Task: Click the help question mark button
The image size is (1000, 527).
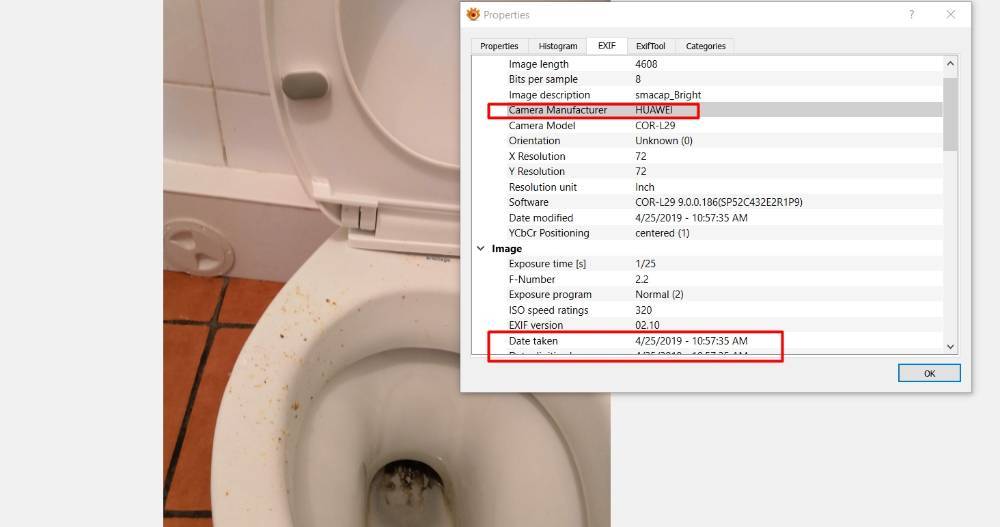Action: coord(911,15)
